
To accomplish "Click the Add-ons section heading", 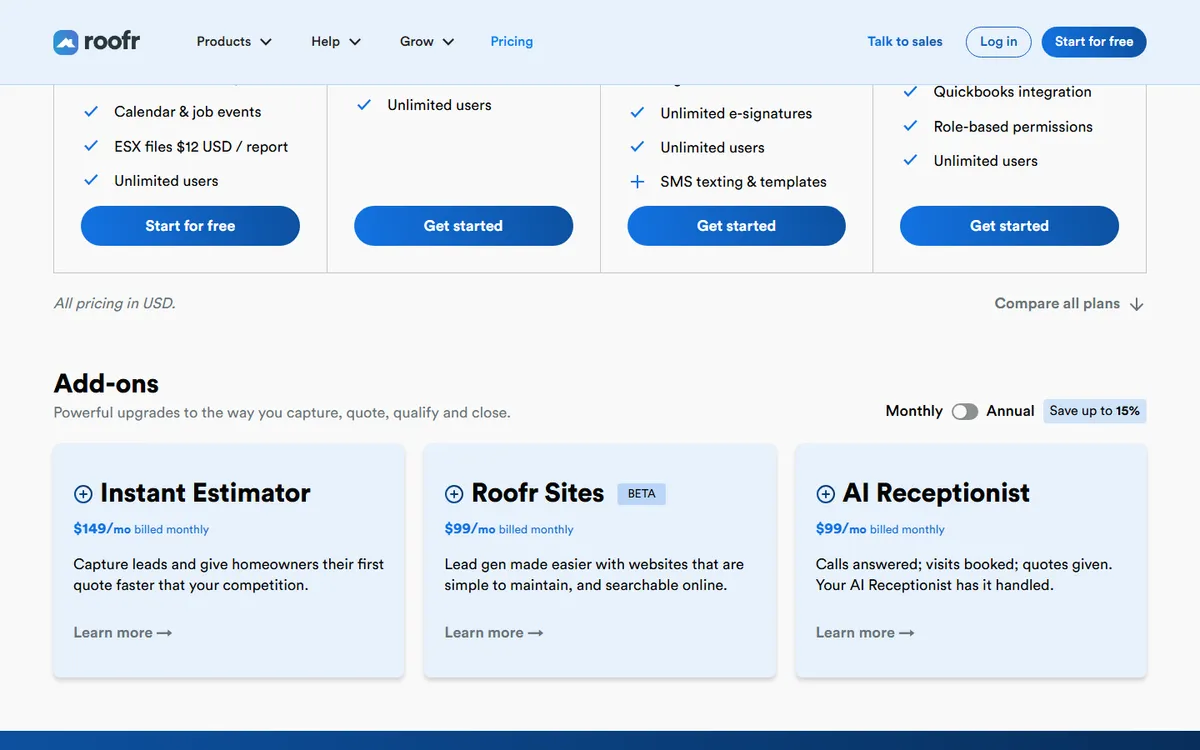I will [x=106, y=384].
